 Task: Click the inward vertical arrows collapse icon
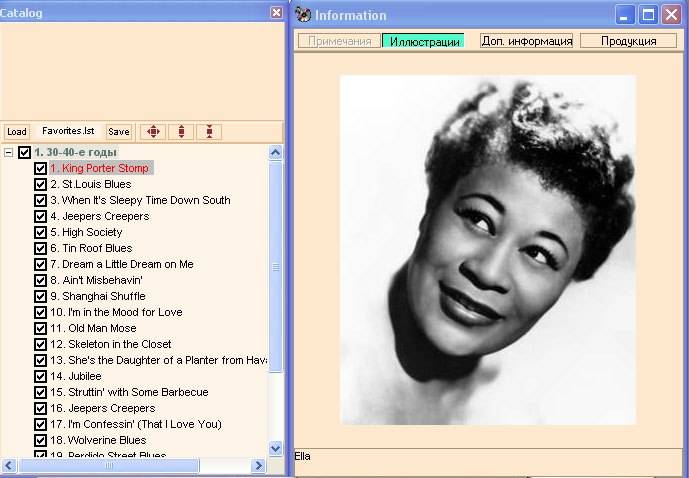pyautogui.click(x=209, y=131)
